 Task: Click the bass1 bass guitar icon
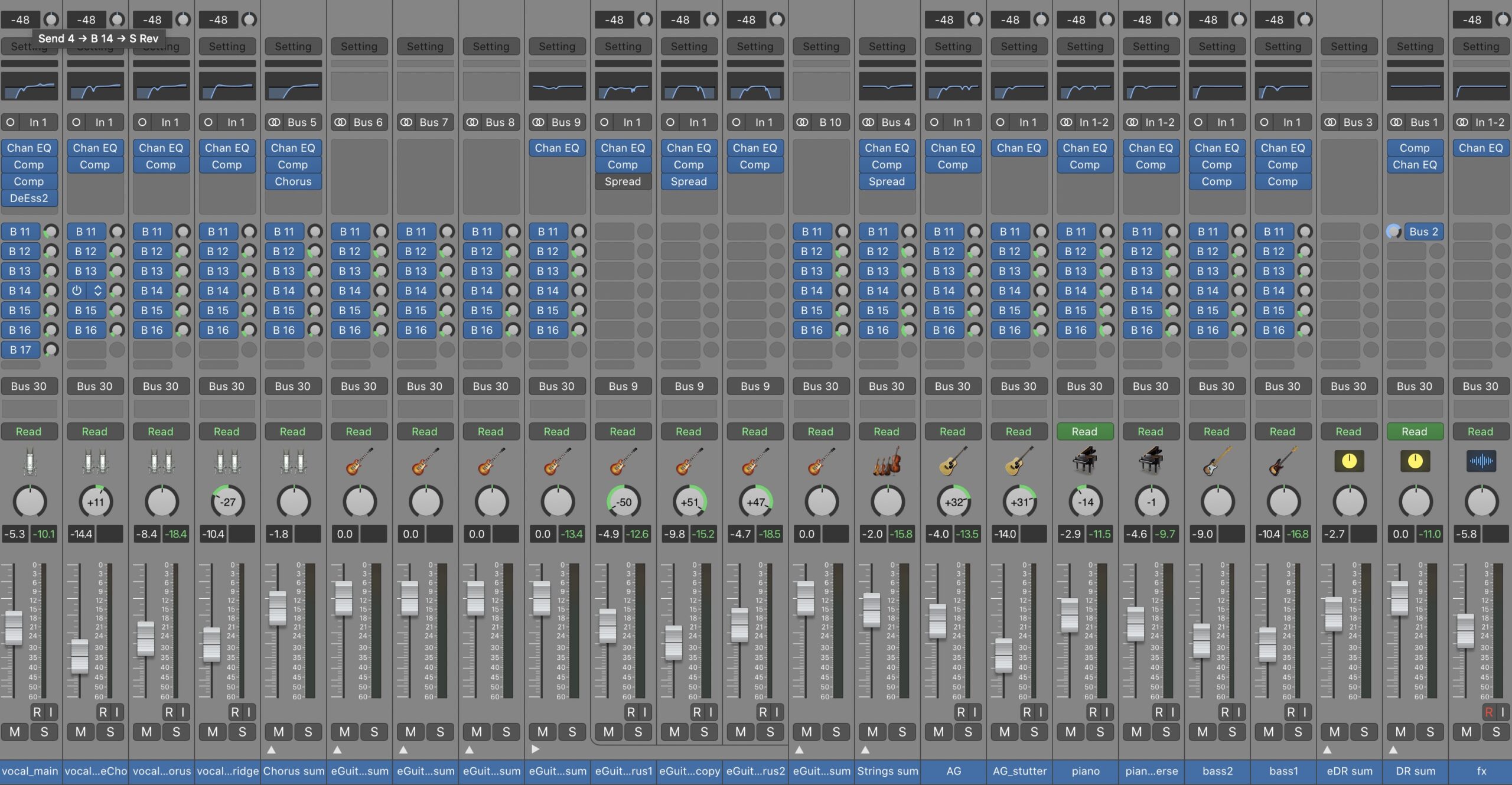click(1283, 461)
